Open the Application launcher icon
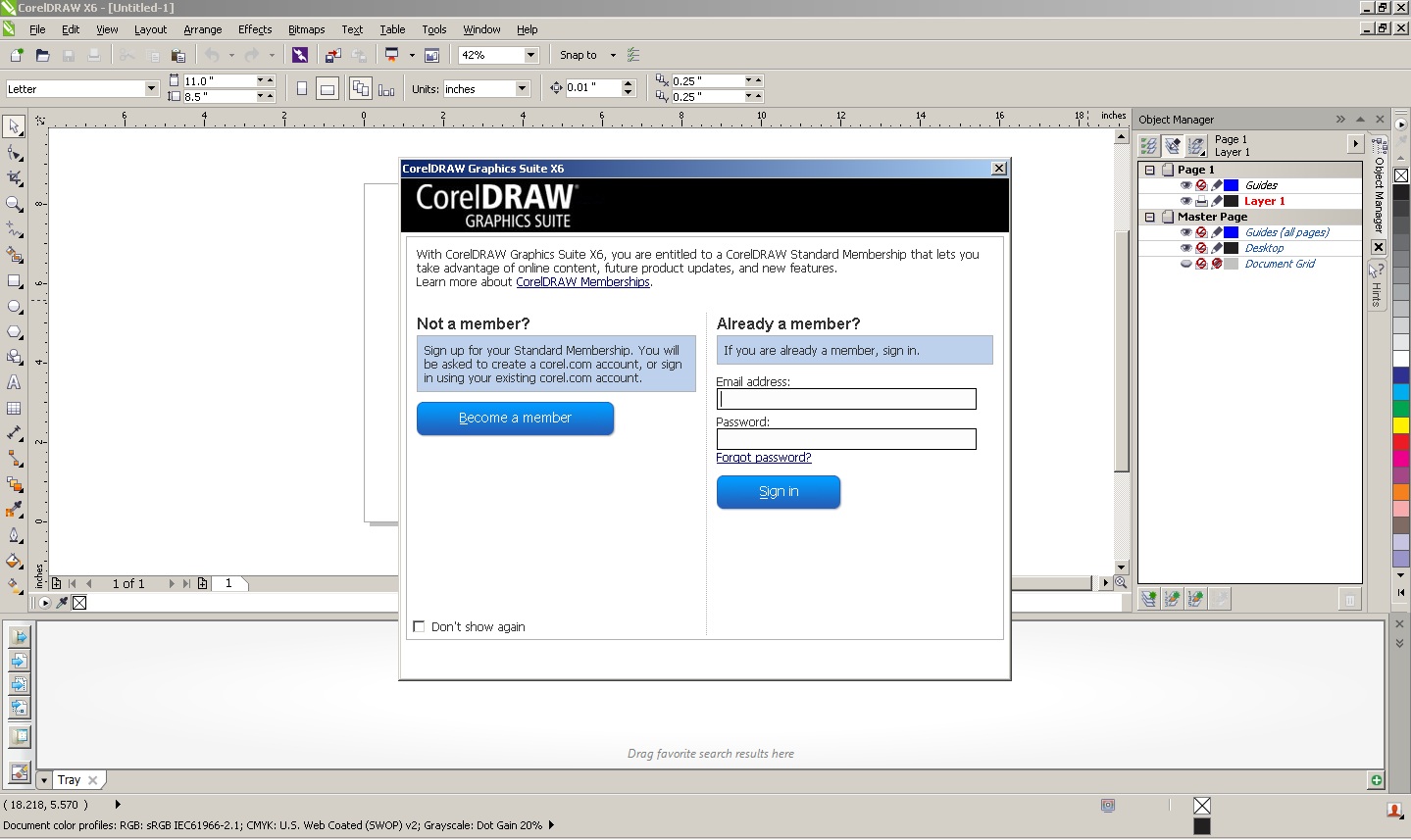The width and height of the screenshot is (1411, 840). [391, 55]
